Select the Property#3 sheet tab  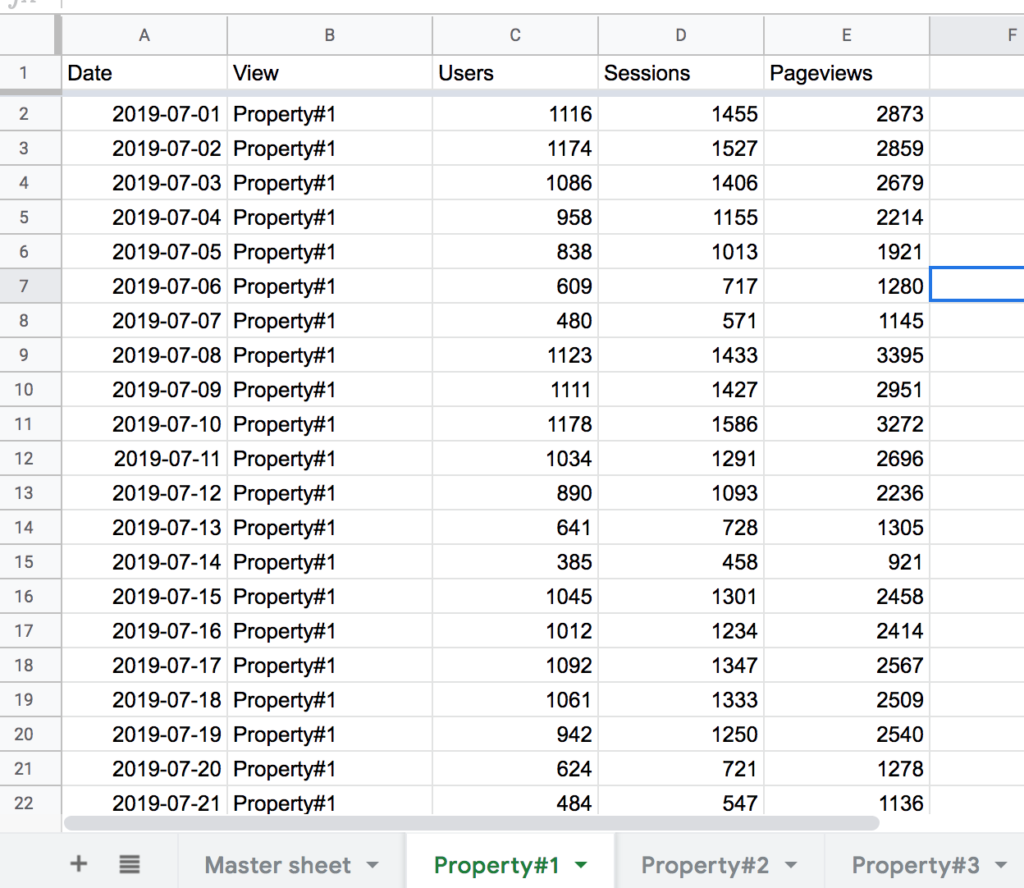tap(914, 865)
